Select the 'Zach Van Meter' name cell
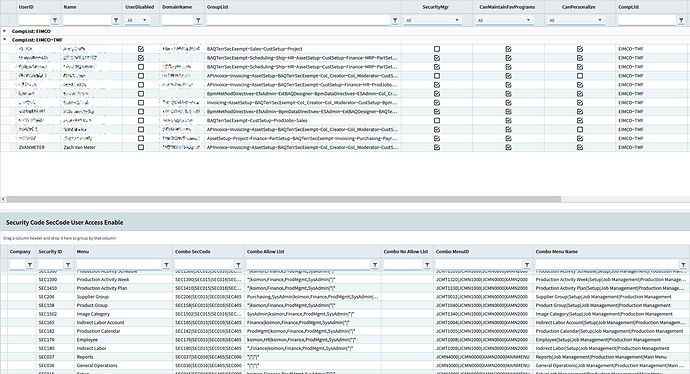The height and width of the screenshot is (374, 690). point(92,147)
